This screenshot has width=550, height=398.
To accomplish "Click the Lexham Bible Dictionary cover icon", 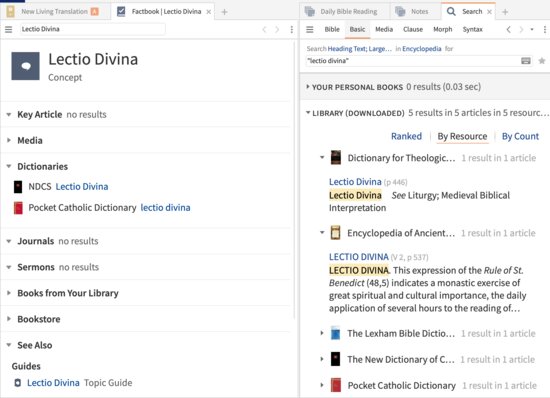I will click(x=336, y=333).
